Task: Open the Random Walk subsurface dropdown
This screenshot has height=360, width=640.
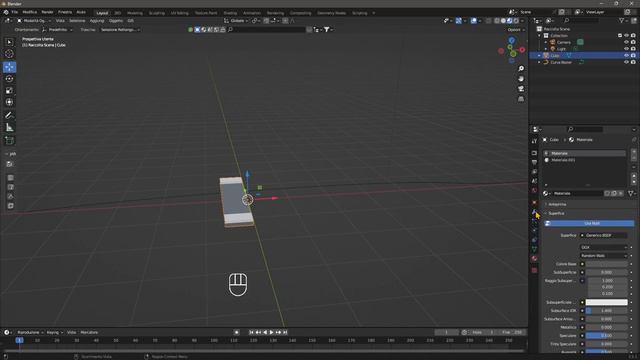Action: 603,256
